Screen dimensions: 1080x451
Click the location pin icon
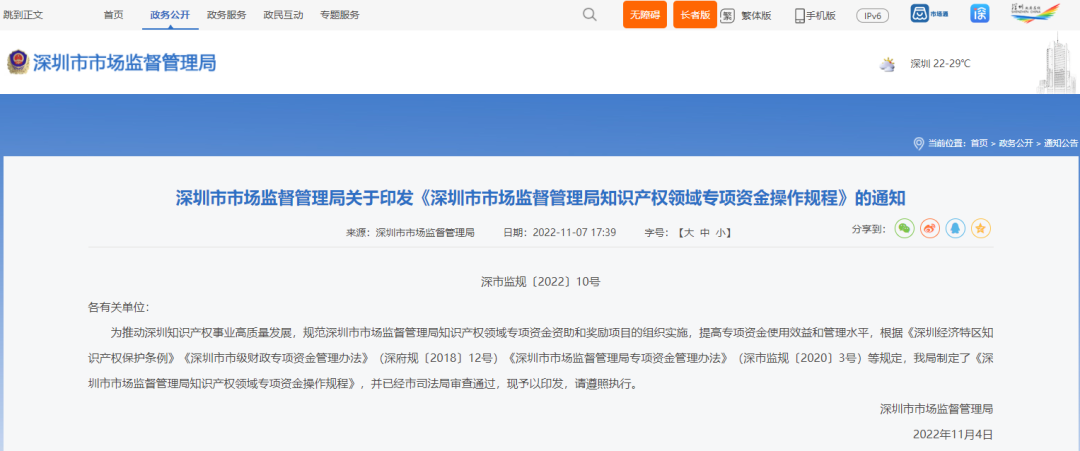[917, 143]
